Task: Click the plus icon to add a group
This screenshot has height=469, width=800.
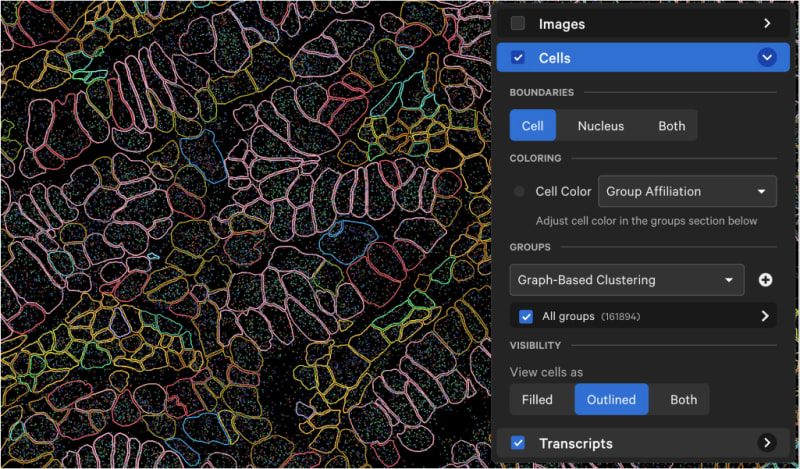Action: point(765,280)
